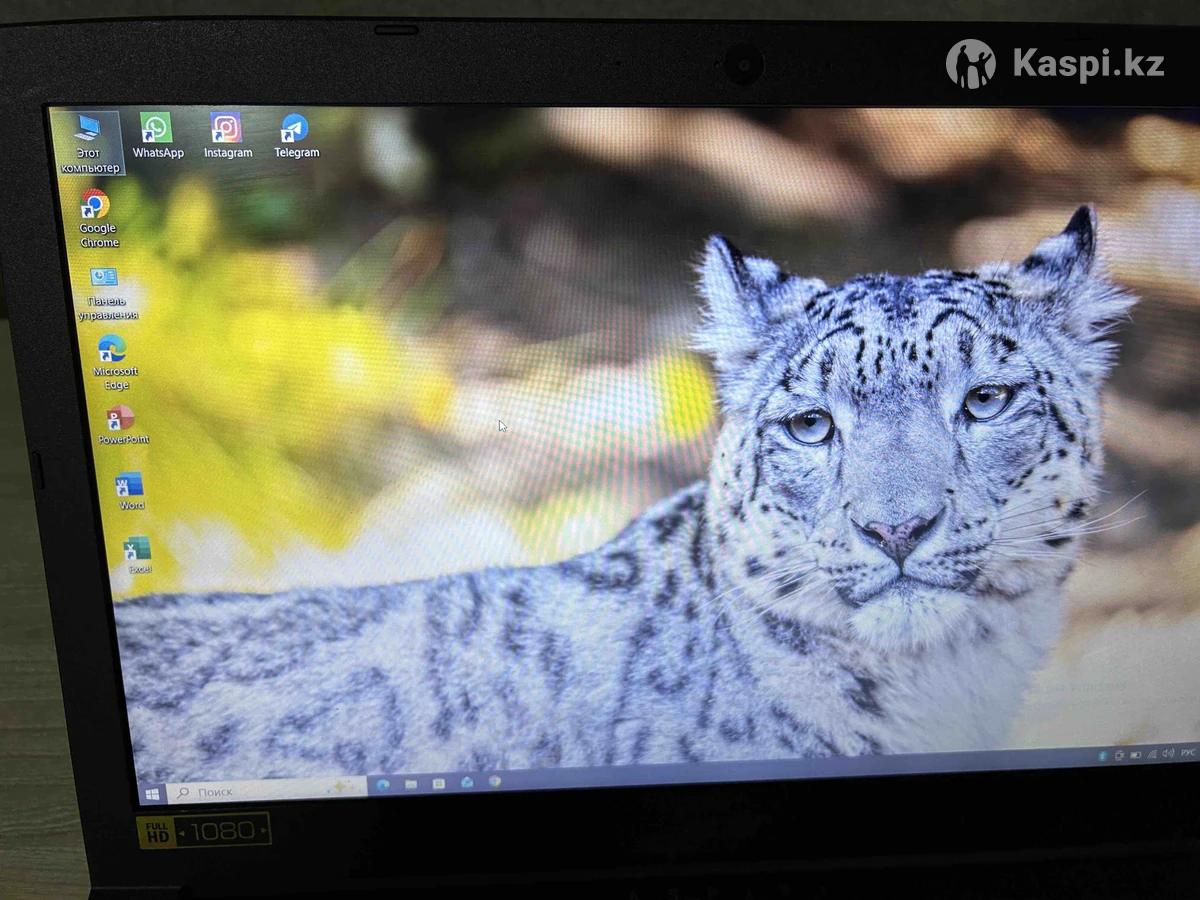Open Microsoft Store from the taskbar
This screenshot has height=900, width=1200.
439,783
